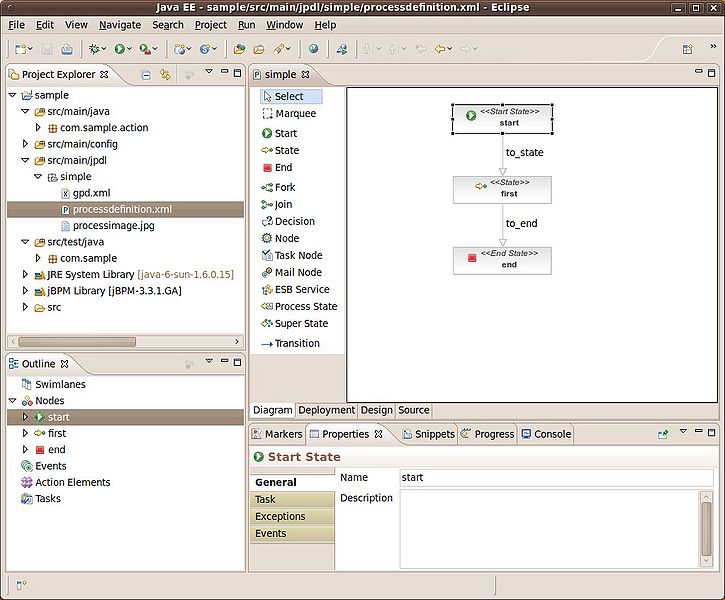
Task: Select the End node tool
Action: pos(277,168)
